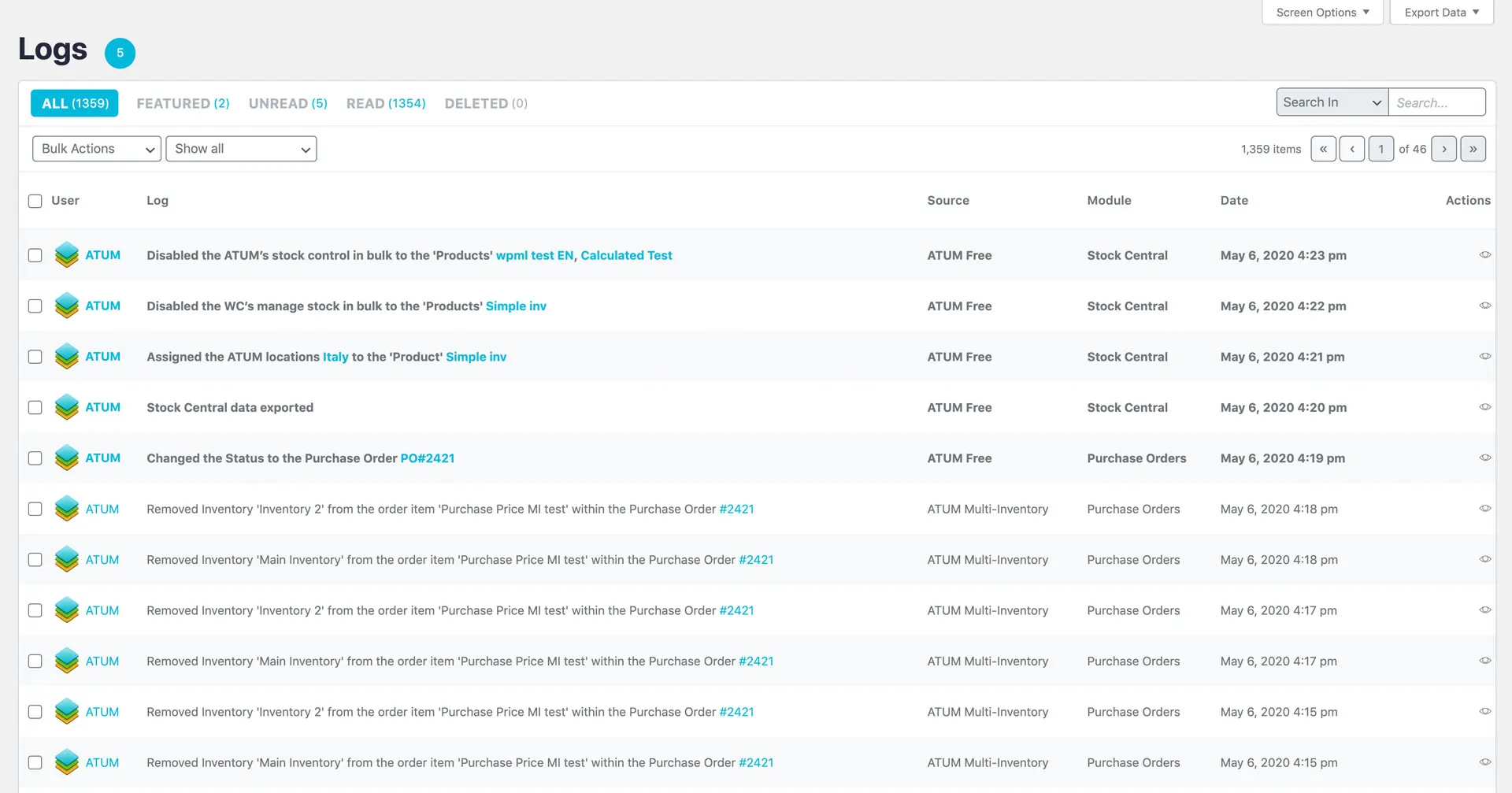Open the Search In dropdown
The width and height of the screenshot is (1512, 793).
1332,102
